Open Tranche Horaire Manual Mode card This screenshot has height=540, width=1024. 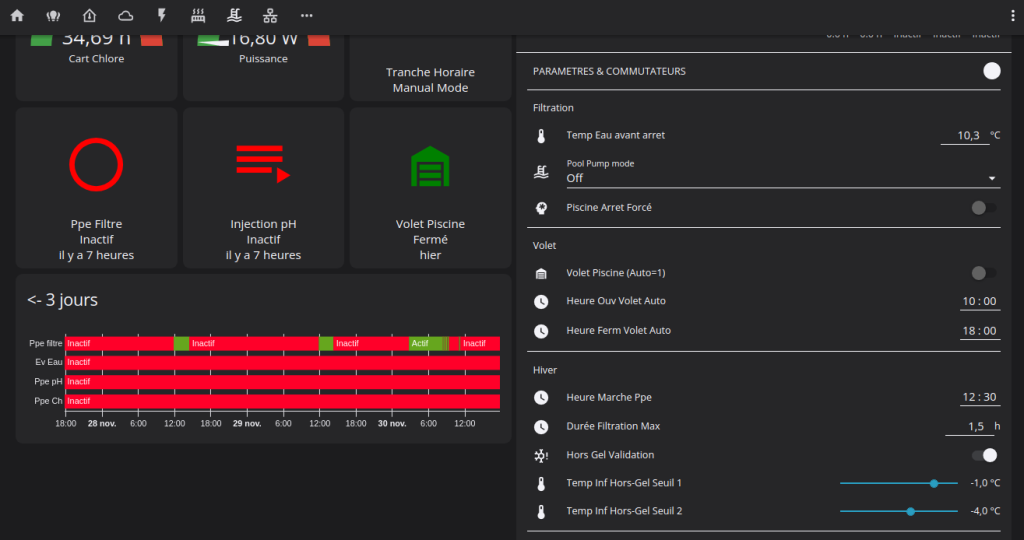point(430,69)
